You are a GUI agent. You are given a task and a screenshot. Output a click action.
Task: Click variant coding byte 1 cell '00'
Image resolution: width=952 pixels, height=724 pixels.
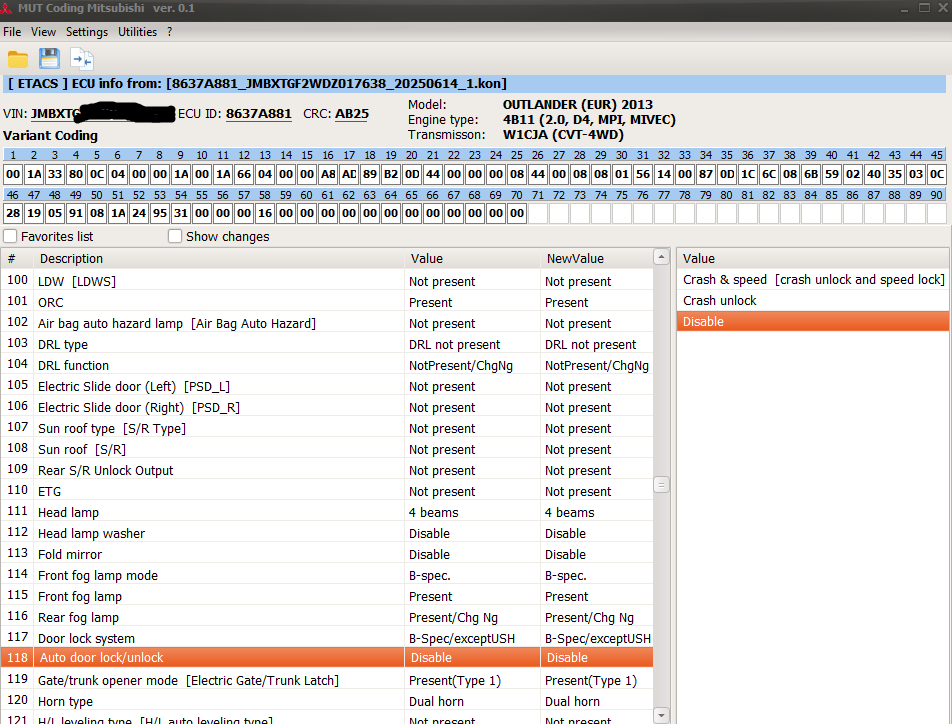click(x=13, y=174)
